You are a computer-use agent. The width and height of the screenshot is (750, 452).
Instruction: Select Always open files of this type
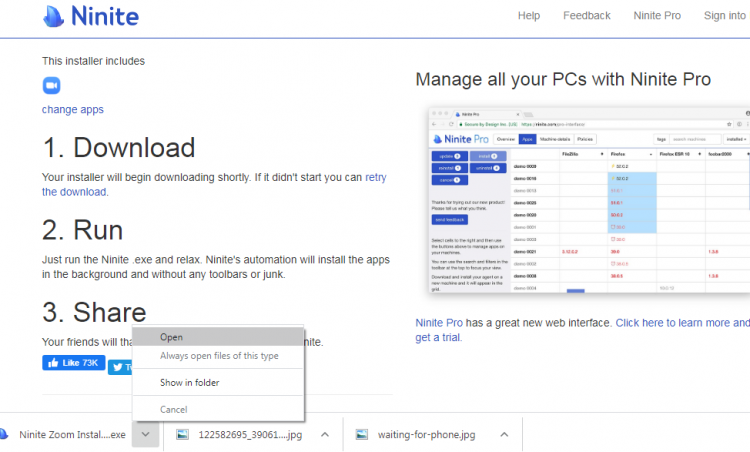point(218,356)
